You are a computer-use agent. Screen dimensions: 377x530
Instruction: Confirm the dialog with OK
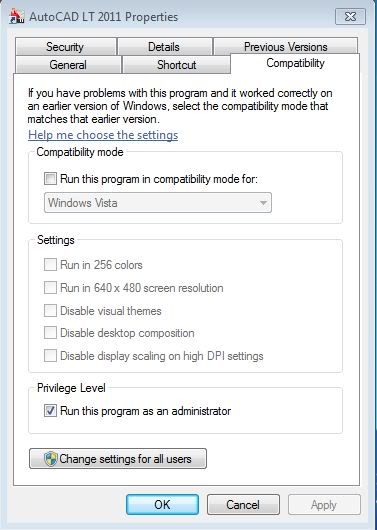[x=162, y=505]
